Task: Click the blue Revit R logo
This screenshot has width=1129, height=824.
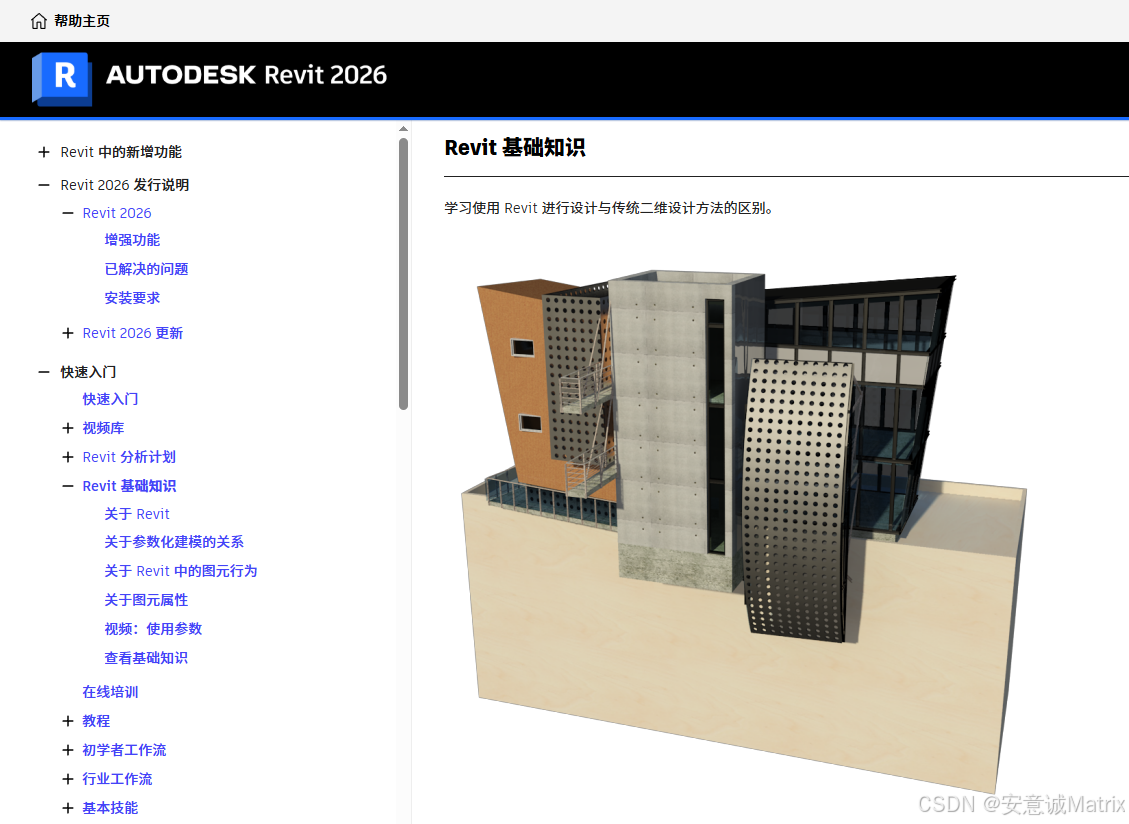Action: coord(62,79)
